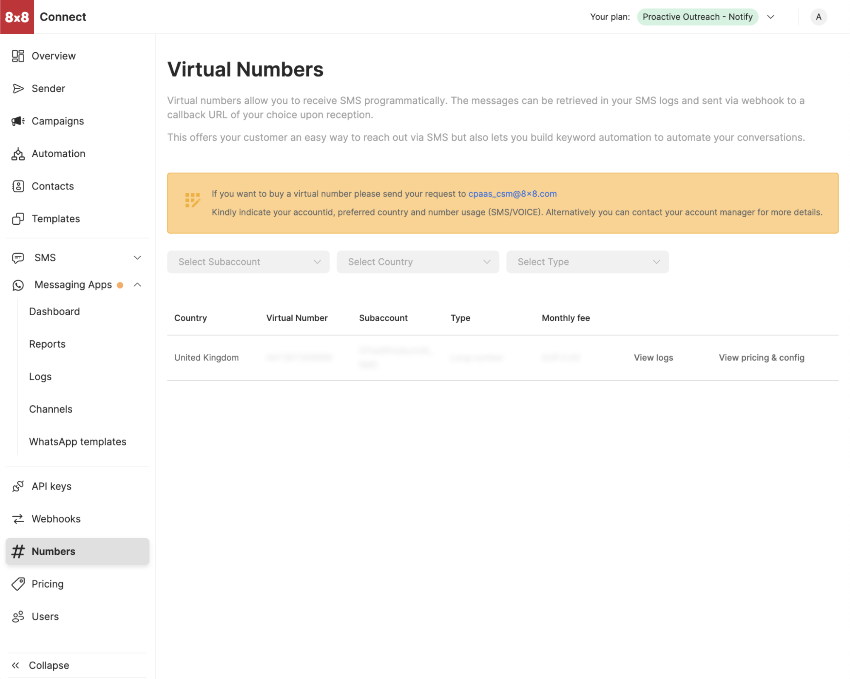Click the Contacts icon
Screen dimensions: 850x679
coord(18,186)
